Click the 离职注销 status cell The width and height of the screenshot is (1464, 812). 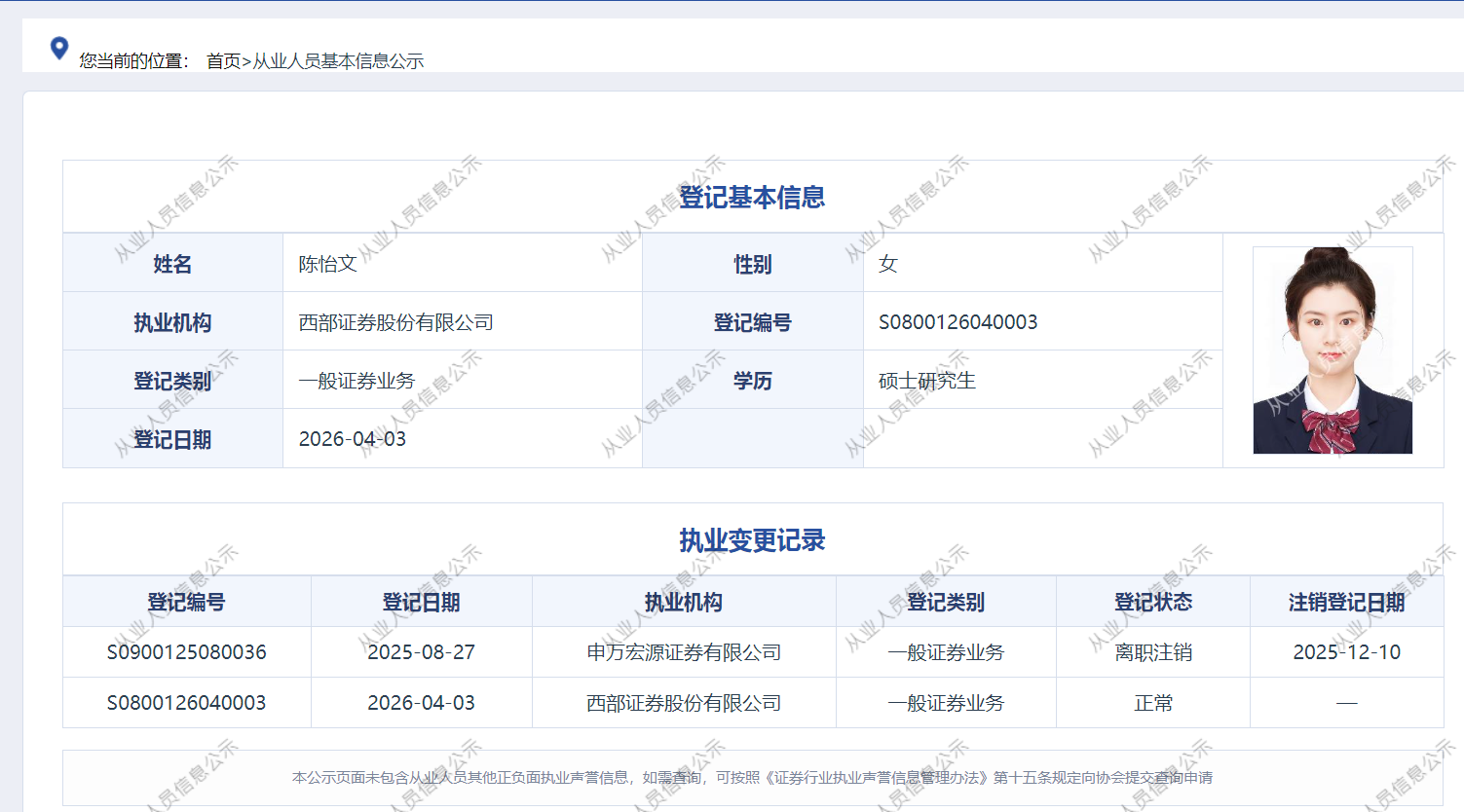click(1152, 652)
